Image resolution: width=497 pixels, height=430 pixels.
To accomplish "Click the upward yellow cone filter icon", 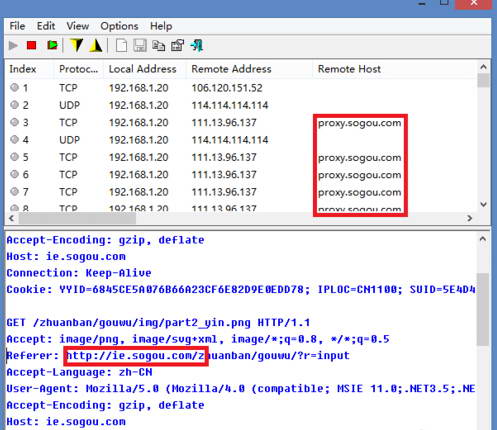I will [96, 45].
